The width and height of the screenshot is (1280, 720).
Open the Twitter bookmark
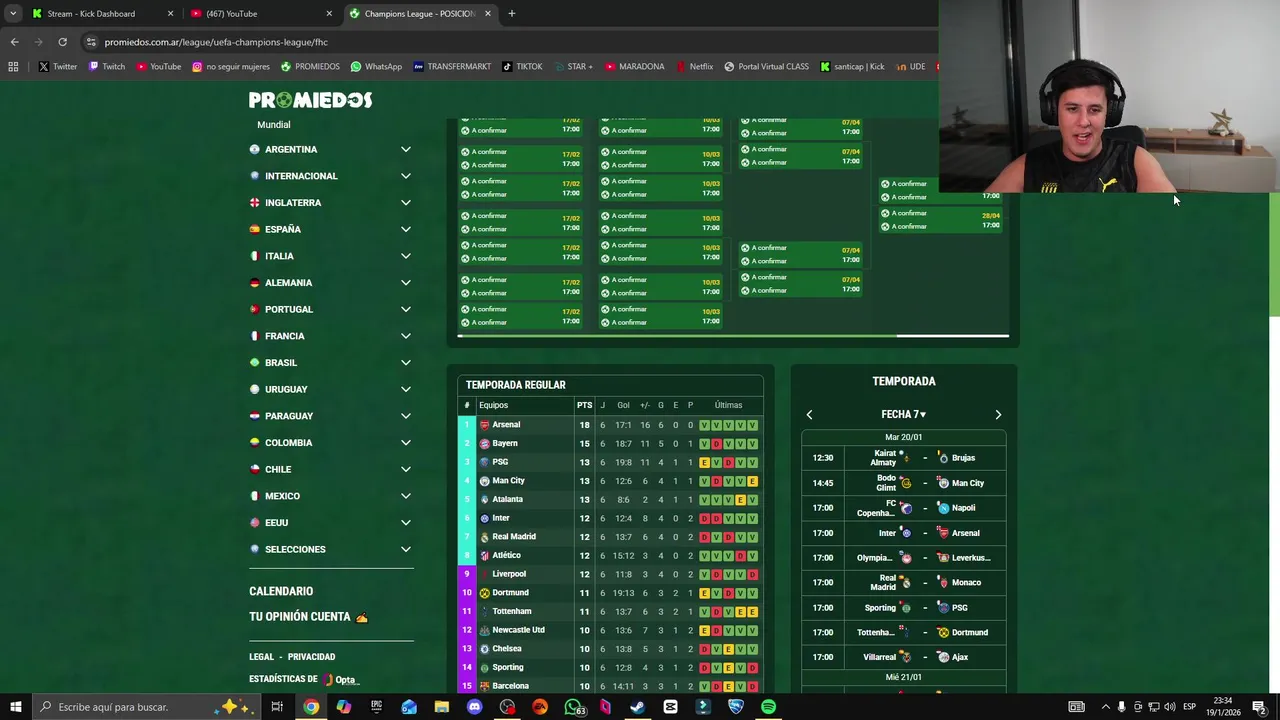tap(57, 67)
